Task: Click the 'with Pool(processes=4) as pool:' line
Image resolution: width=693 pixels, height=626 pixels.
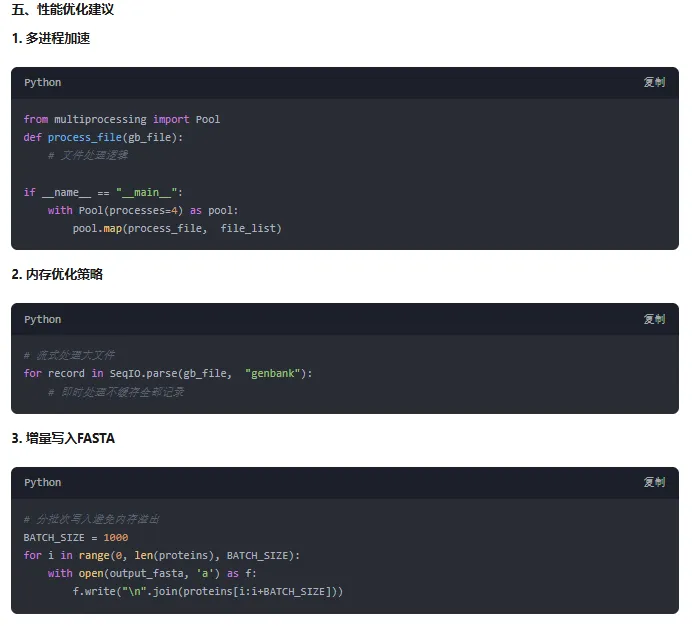Action: click(143, 210)
